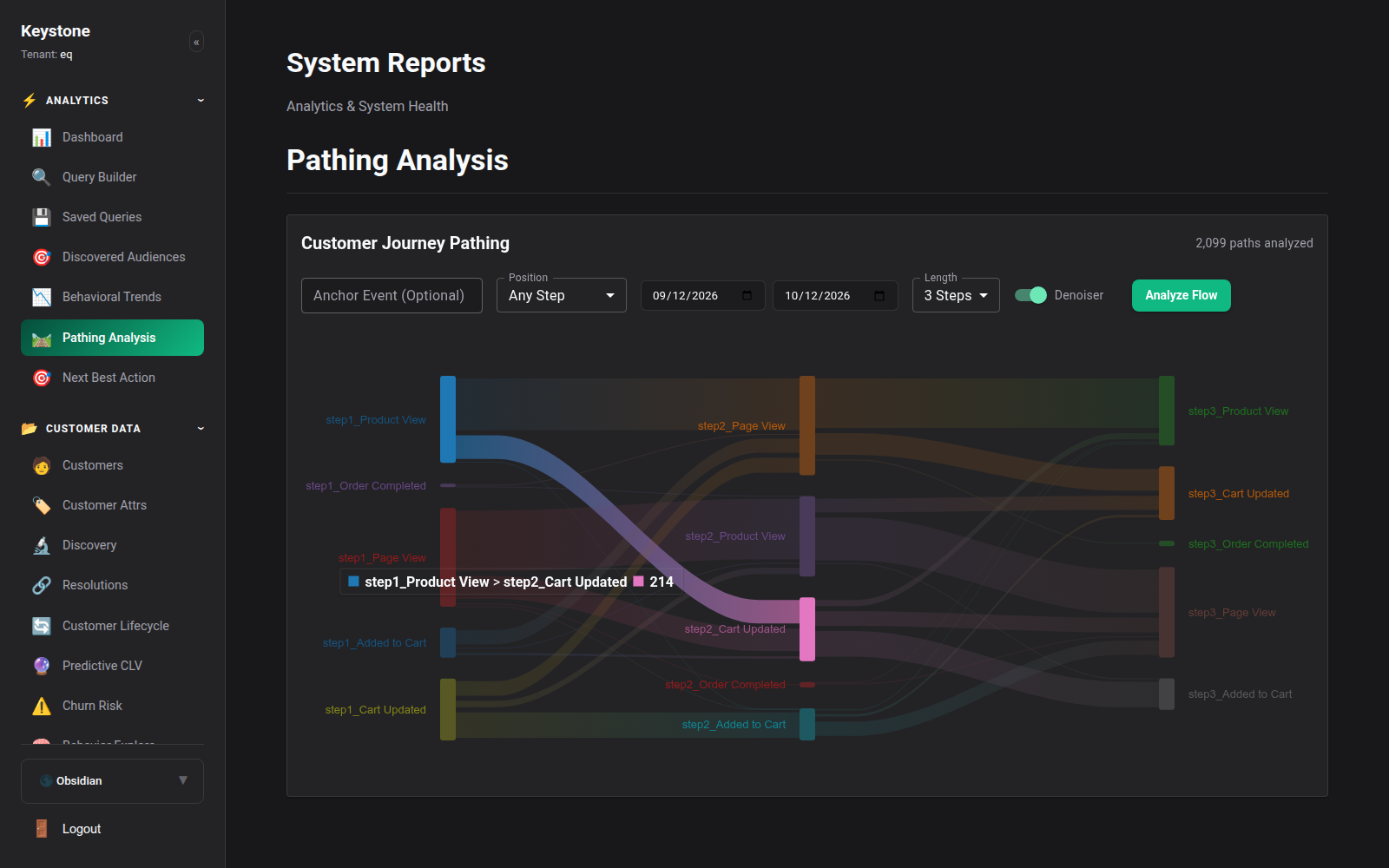1389x868 pixels.
Task: Click the Customers person icon
Action: click(x=42, y=465)
